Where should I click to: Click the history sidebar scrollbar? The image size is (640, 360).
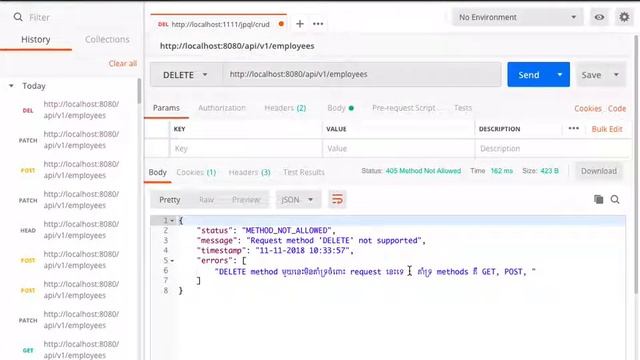tap(139, 91)
